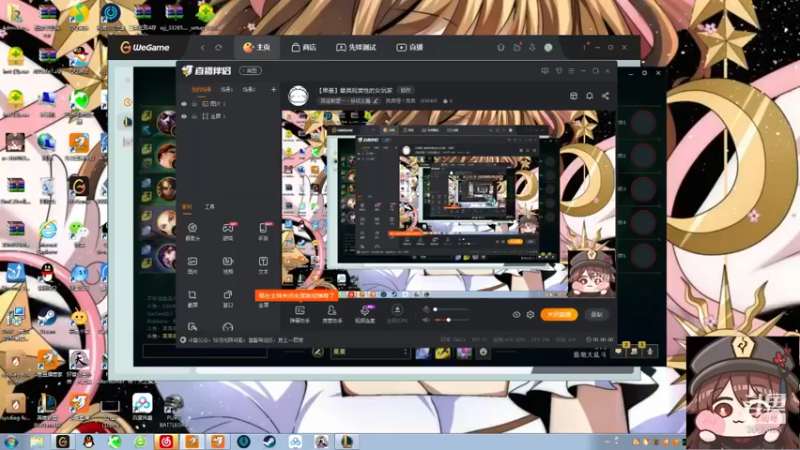Open notifications bell in 直播伴侣
Viewport: 800px width, 450px height.
589,96
